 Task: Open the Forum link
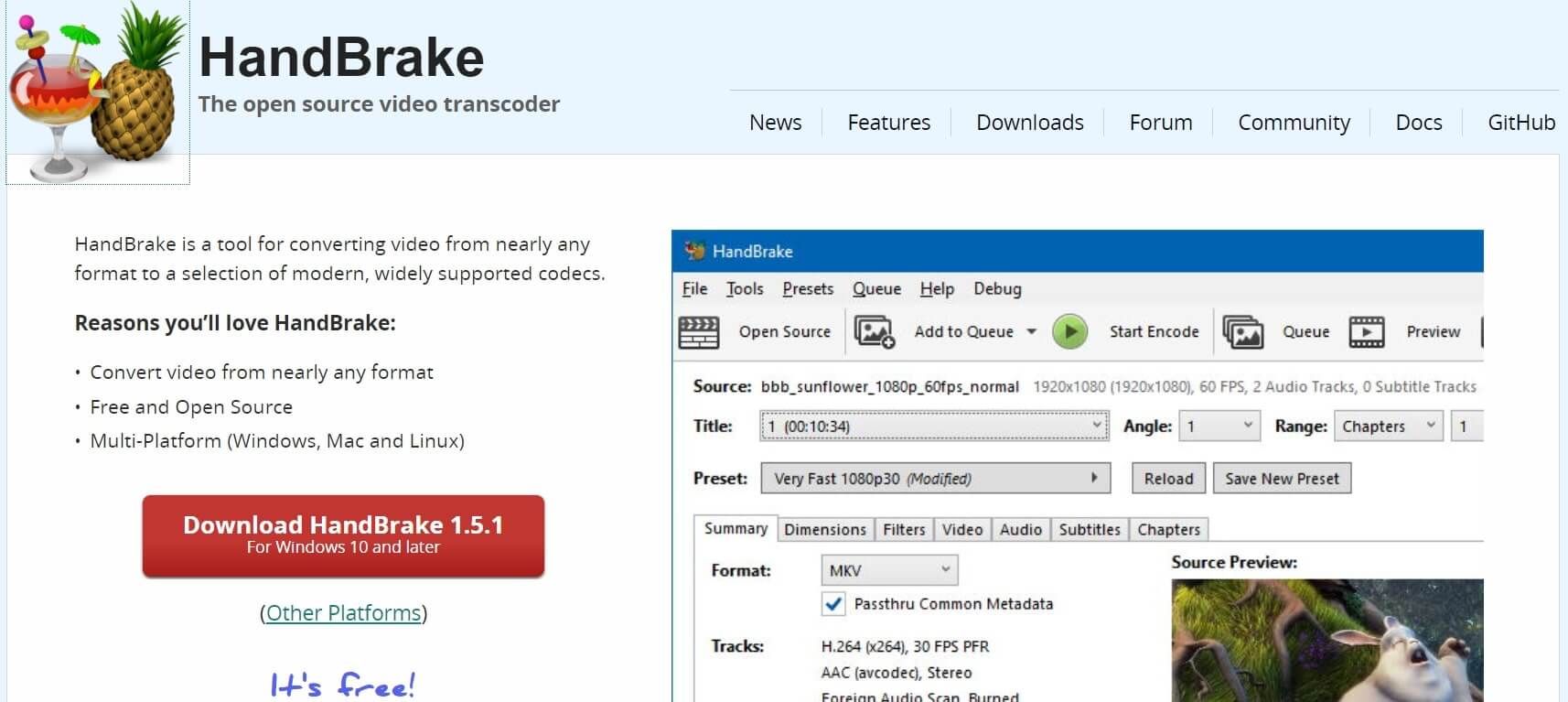tap(1160, 123)
